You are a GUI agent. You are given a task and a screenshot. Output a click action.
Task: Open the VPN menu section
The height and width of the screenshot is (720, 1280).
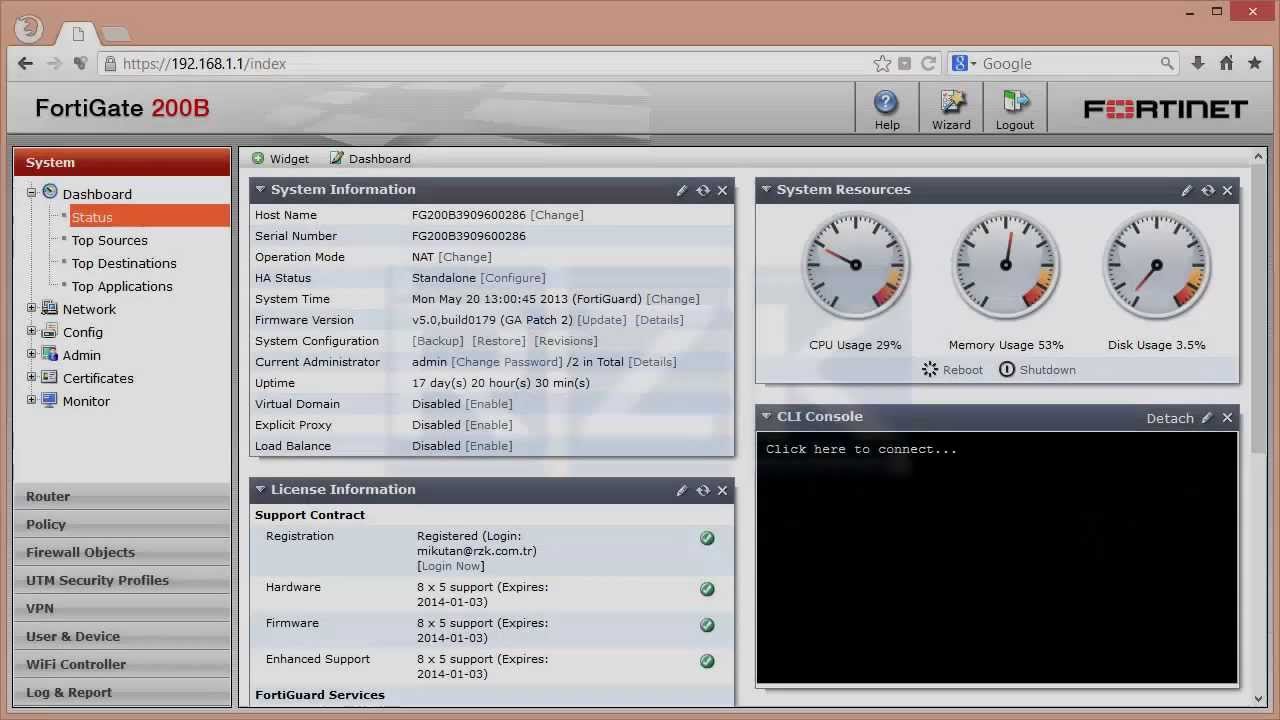click(x=122, y=608)
